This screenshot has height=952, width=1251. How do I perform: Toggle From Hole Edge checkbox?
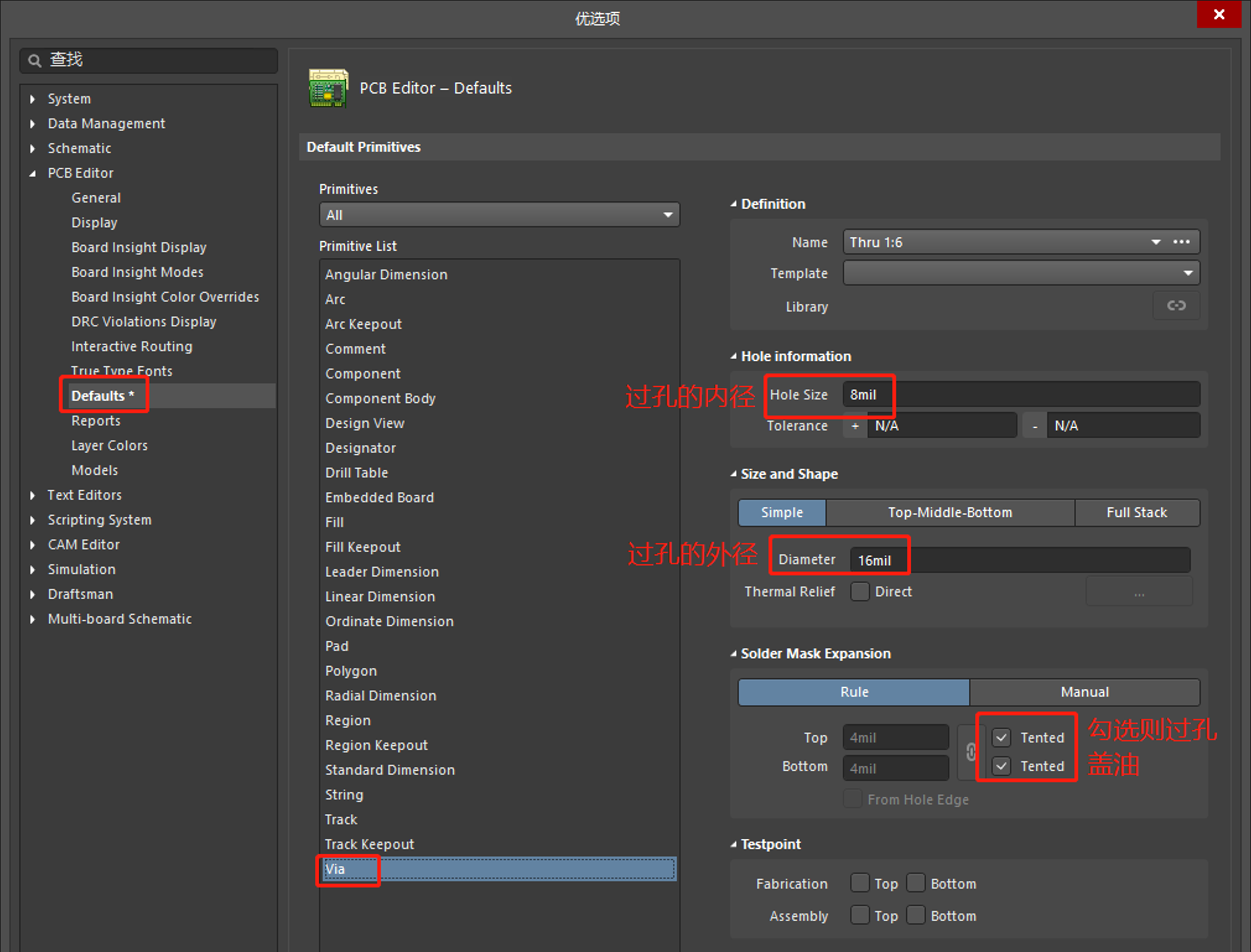click(x=852, y=799)
